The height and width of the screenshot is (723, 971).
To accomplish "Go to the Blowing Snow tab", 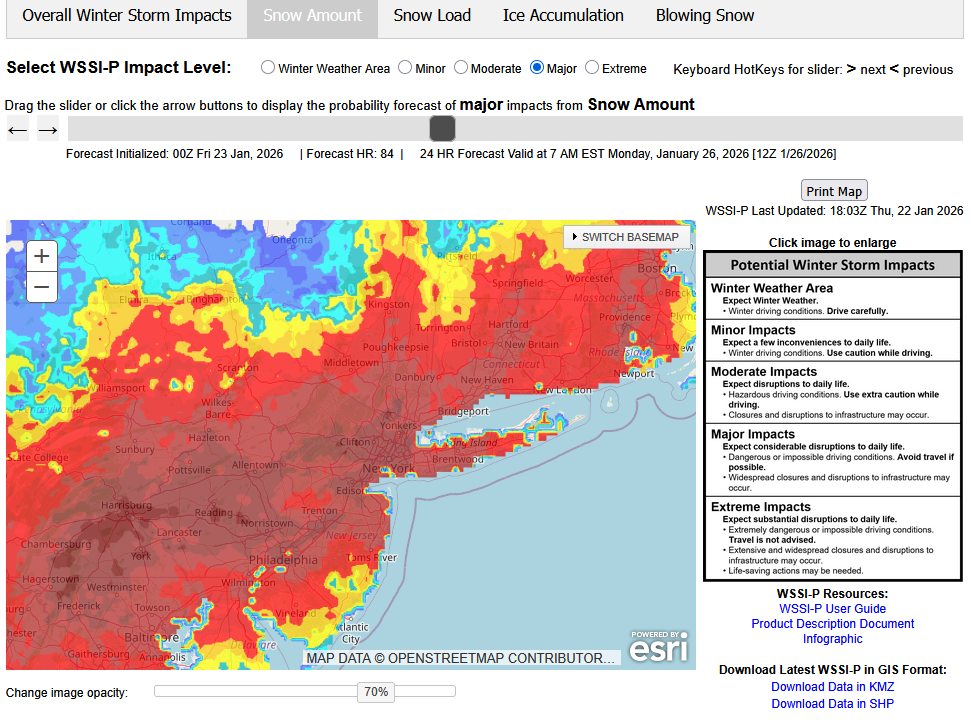I will 705,16.
